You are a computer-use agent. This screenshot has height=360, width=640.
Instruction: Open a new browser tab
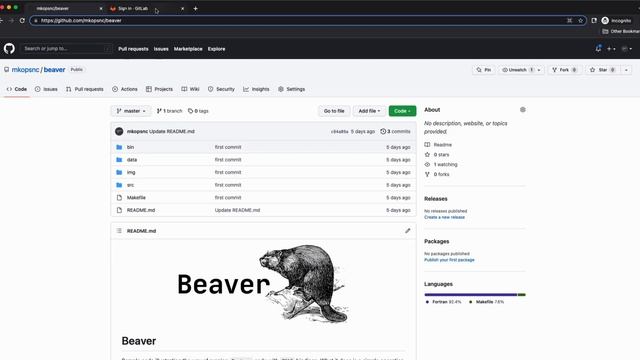(x=196, y=8)
